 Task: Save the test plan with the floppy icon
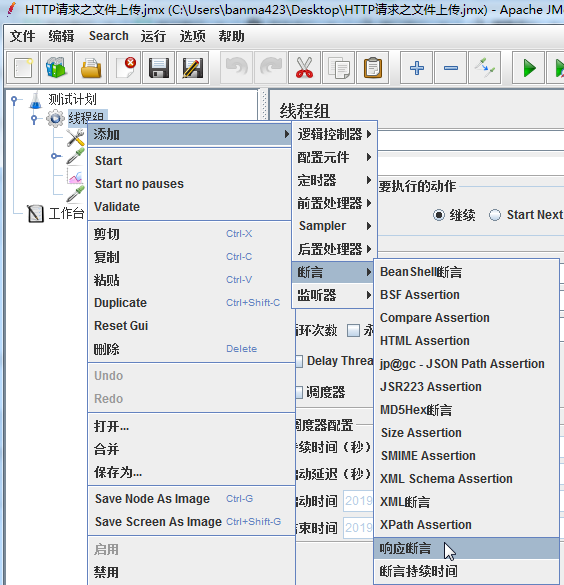click(x=159, y=68)
